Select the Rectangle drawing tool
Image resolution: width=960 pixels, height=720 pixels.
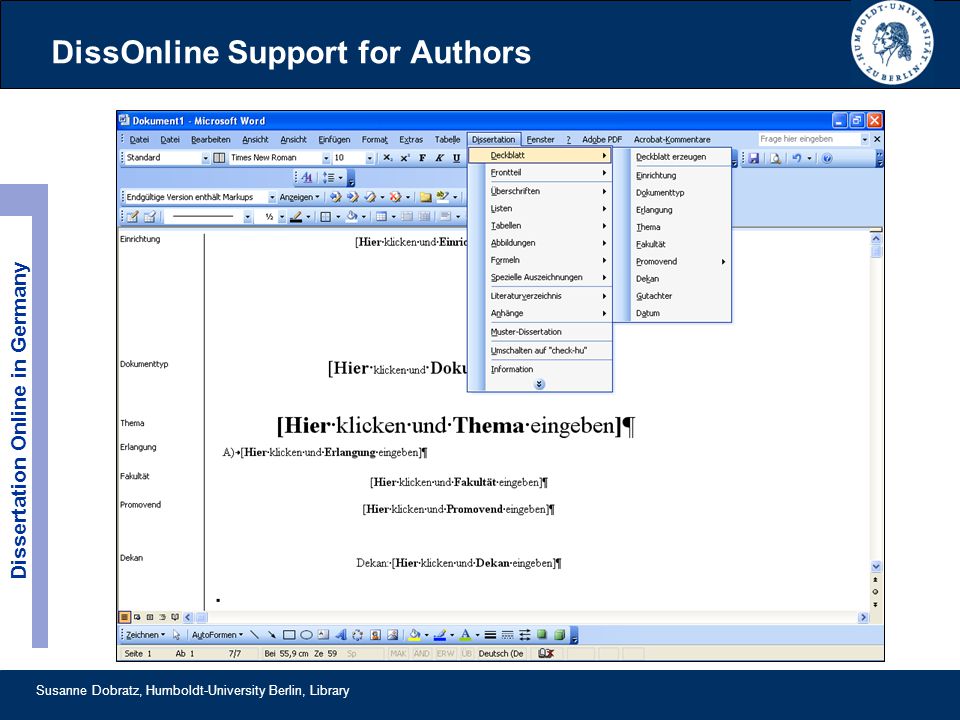click(x=290, y=635)
